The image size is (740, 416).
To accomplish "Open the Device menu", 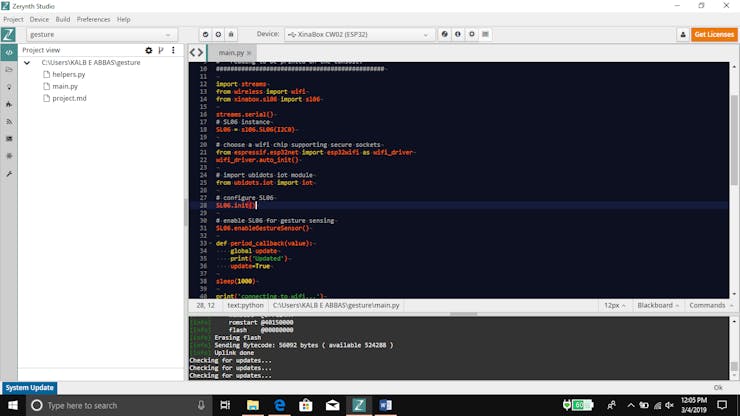I will tap(39, 19).
